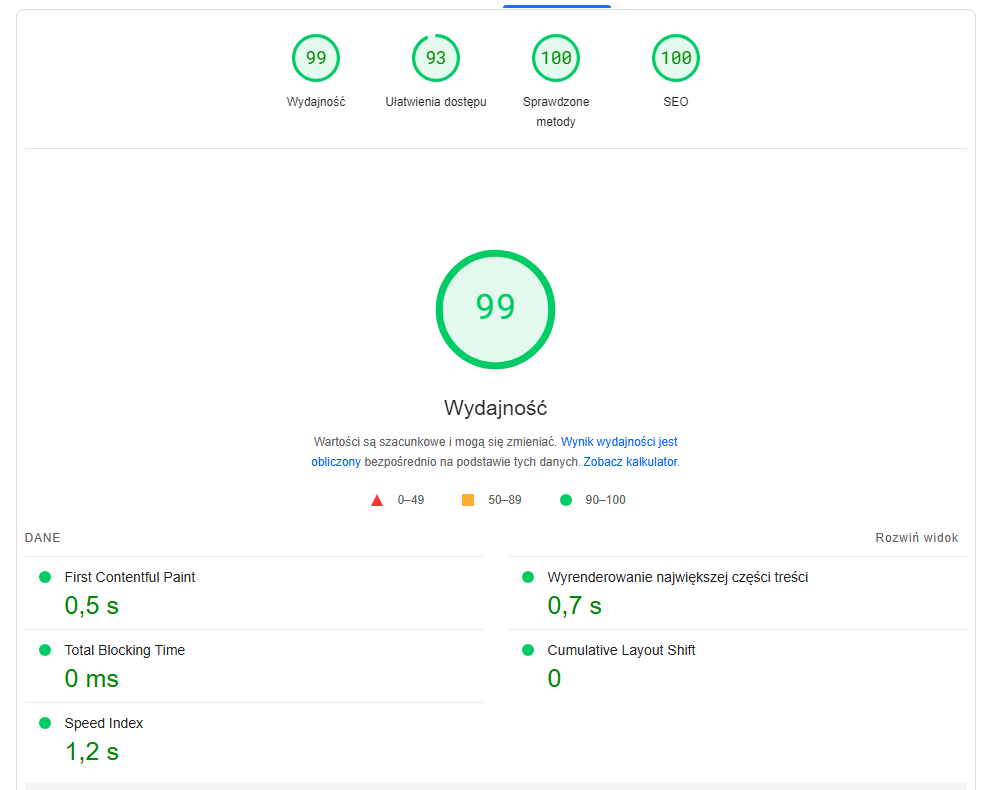This screenshot has height=790, width=1001.
Task: Click green dot beside First Contentful Paint
Action: click(x=44, y=577)
